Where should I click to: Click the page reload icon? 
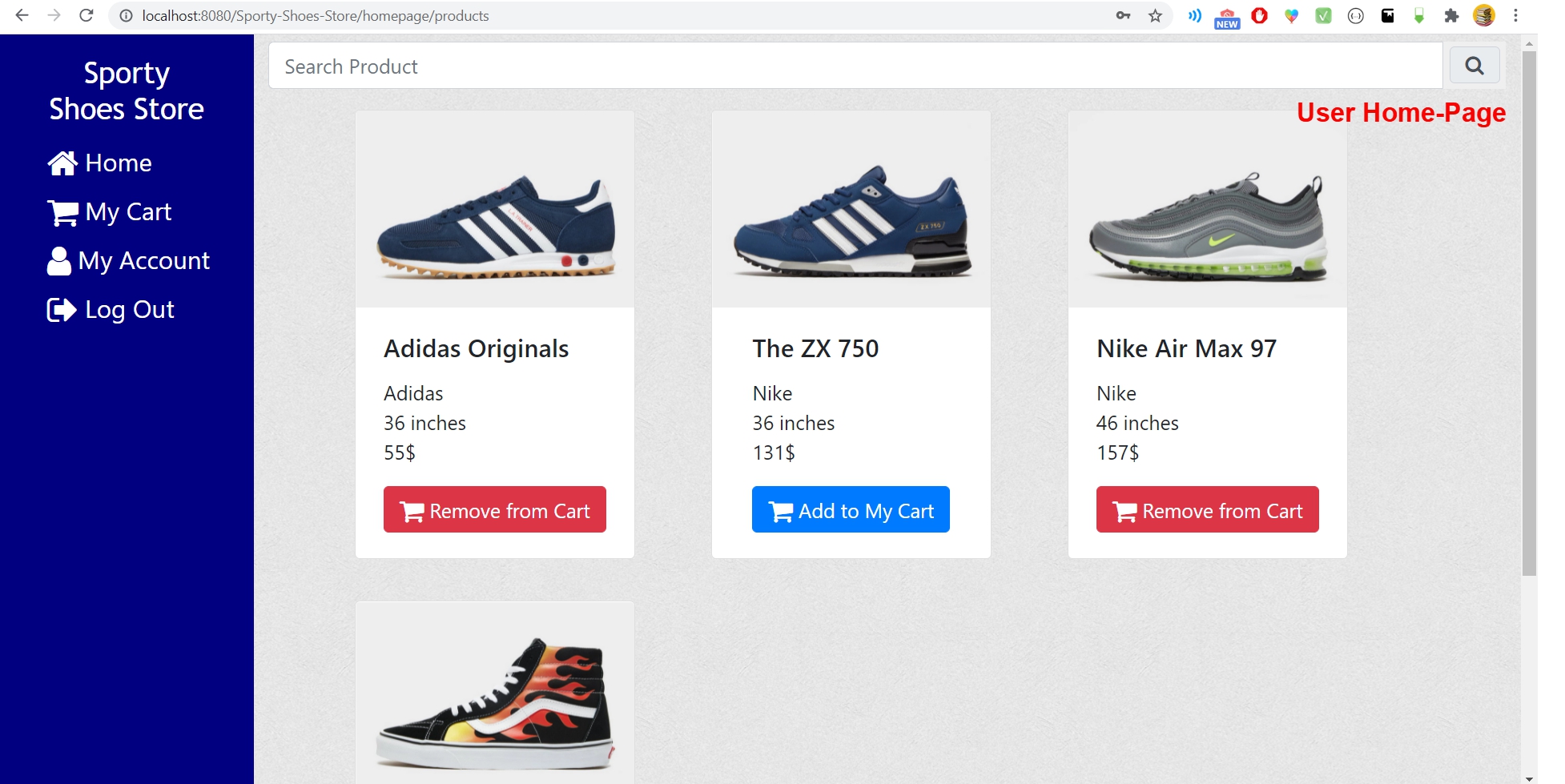point(86,15)
